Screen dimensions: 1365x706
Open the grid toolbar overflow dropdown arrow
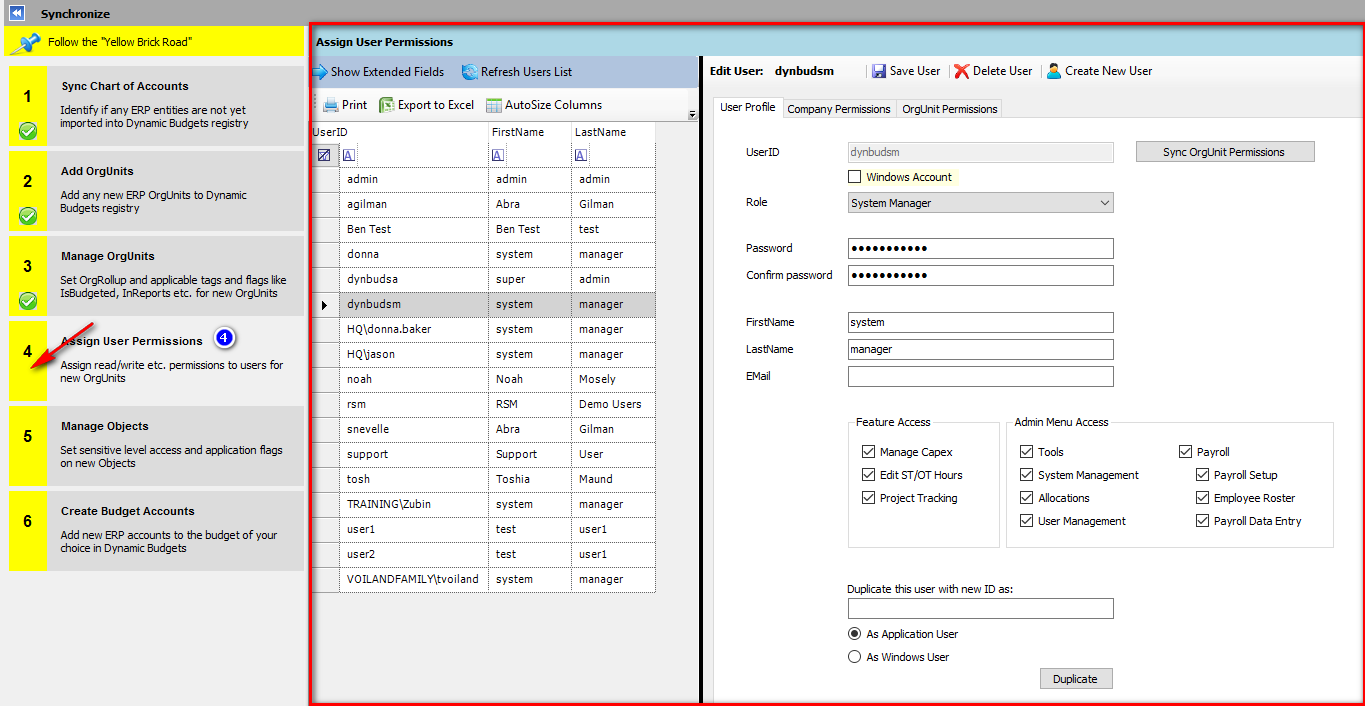(692, 115)
